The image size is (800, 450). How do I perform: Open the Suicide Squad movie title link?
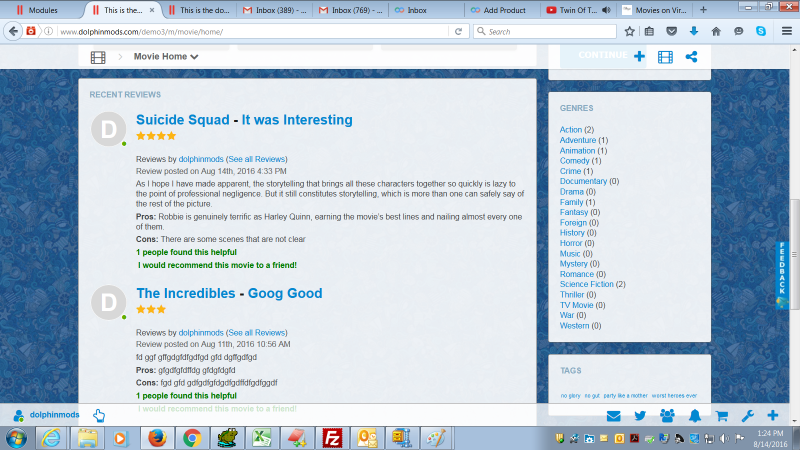point(183,119)
